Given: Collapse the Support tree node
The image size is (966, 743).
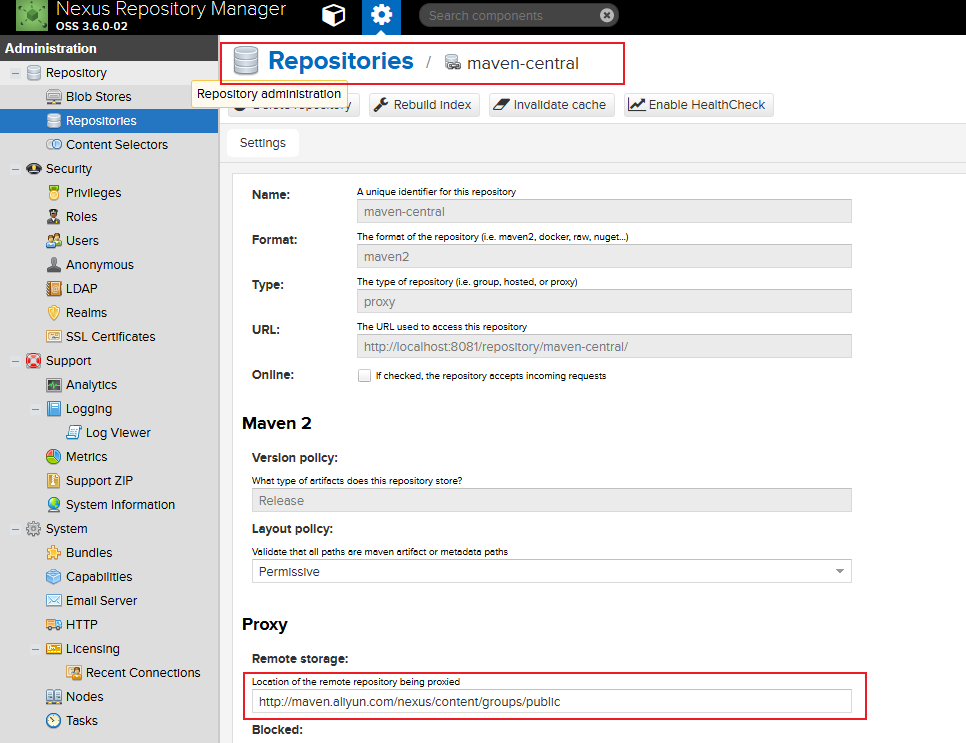Looking at the screenshot, I should pos(15,362).
